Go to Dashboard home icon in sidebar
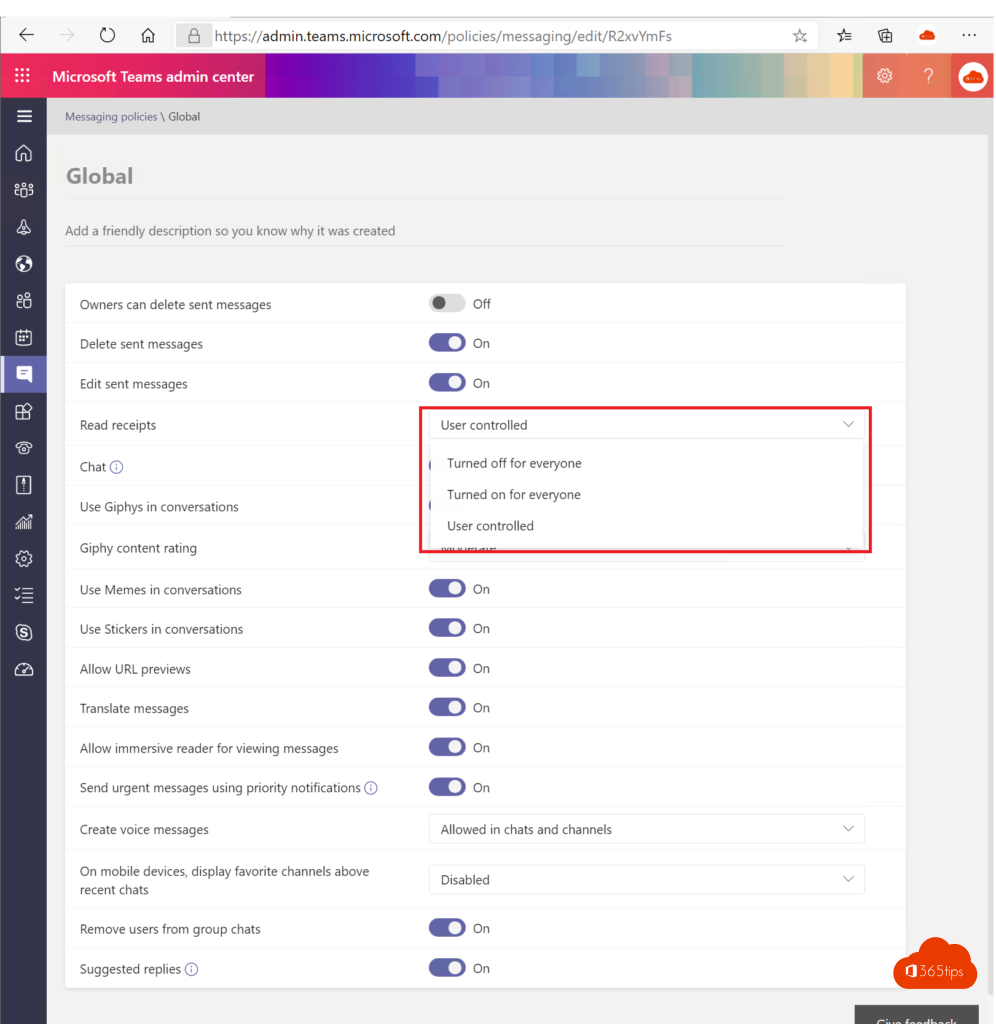This screenshot has height=1024, width=996. click(x=24, y=153)
